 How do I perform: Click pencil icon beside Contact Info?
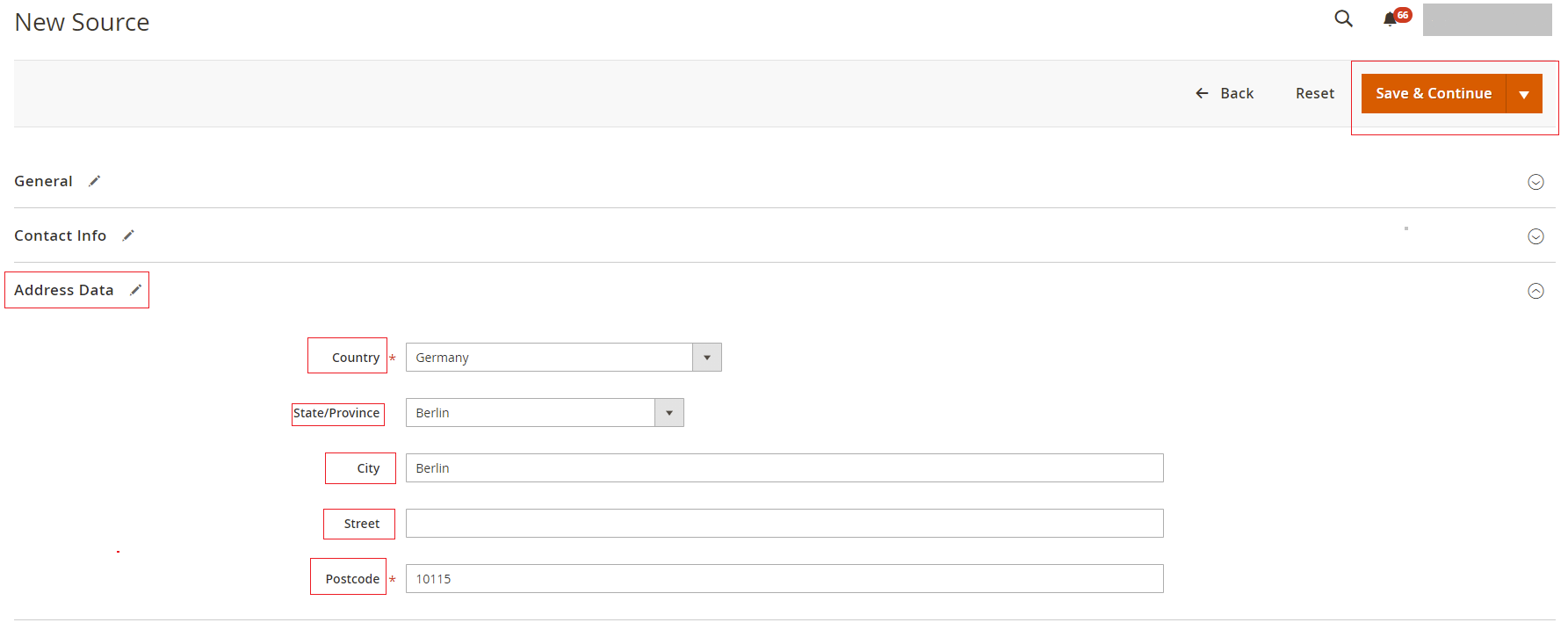128,235
